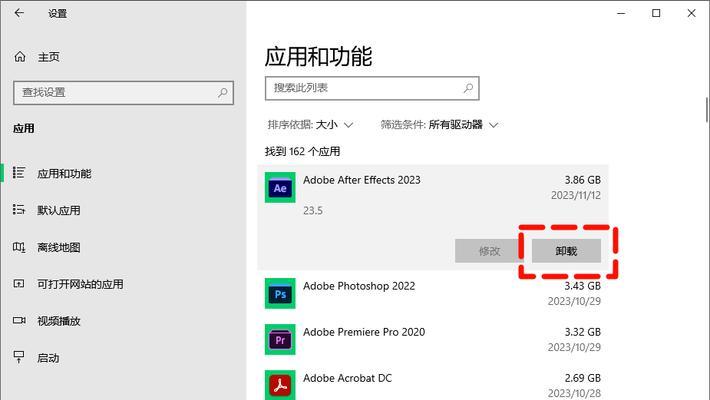Click the After Effects Ae icon
Viewport: 710px width, 400px height.
pyautogui.click(x=280, y=188)
